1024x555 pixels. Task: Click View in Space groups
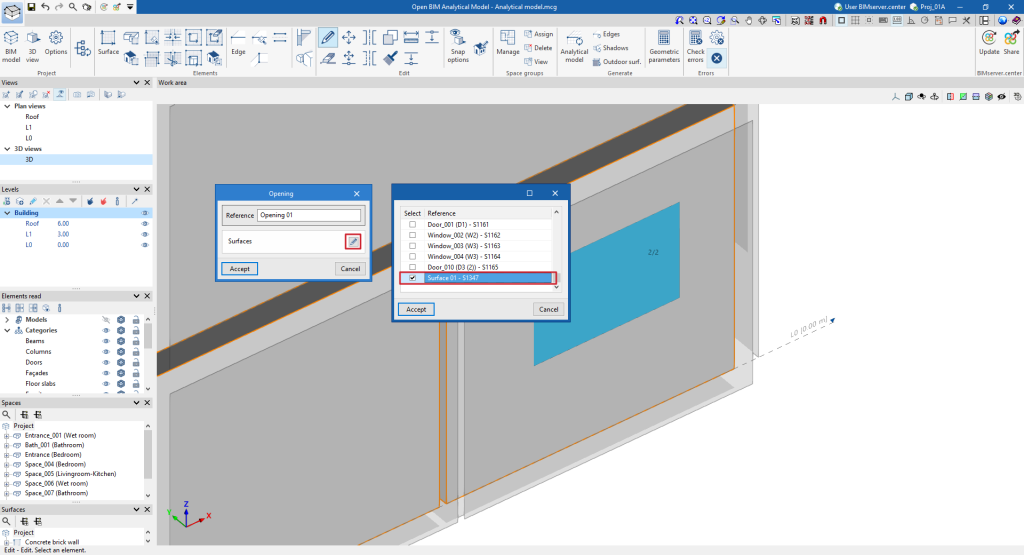pos(536,61)
